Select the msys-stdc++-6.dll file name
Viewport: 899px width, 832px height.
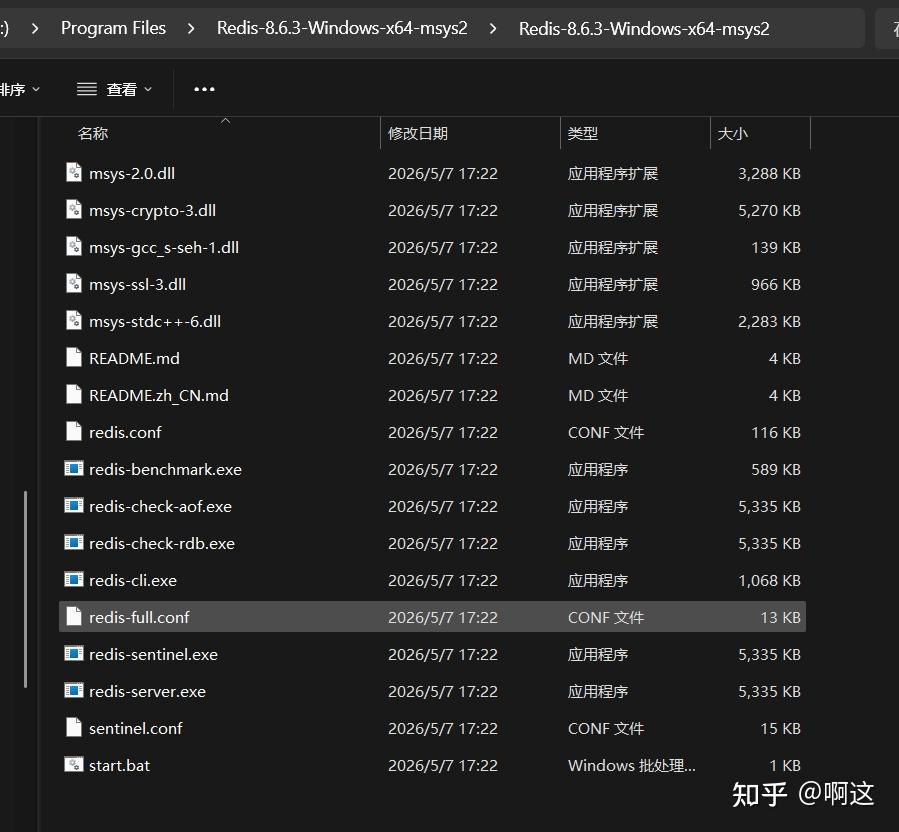click(155, 321)
